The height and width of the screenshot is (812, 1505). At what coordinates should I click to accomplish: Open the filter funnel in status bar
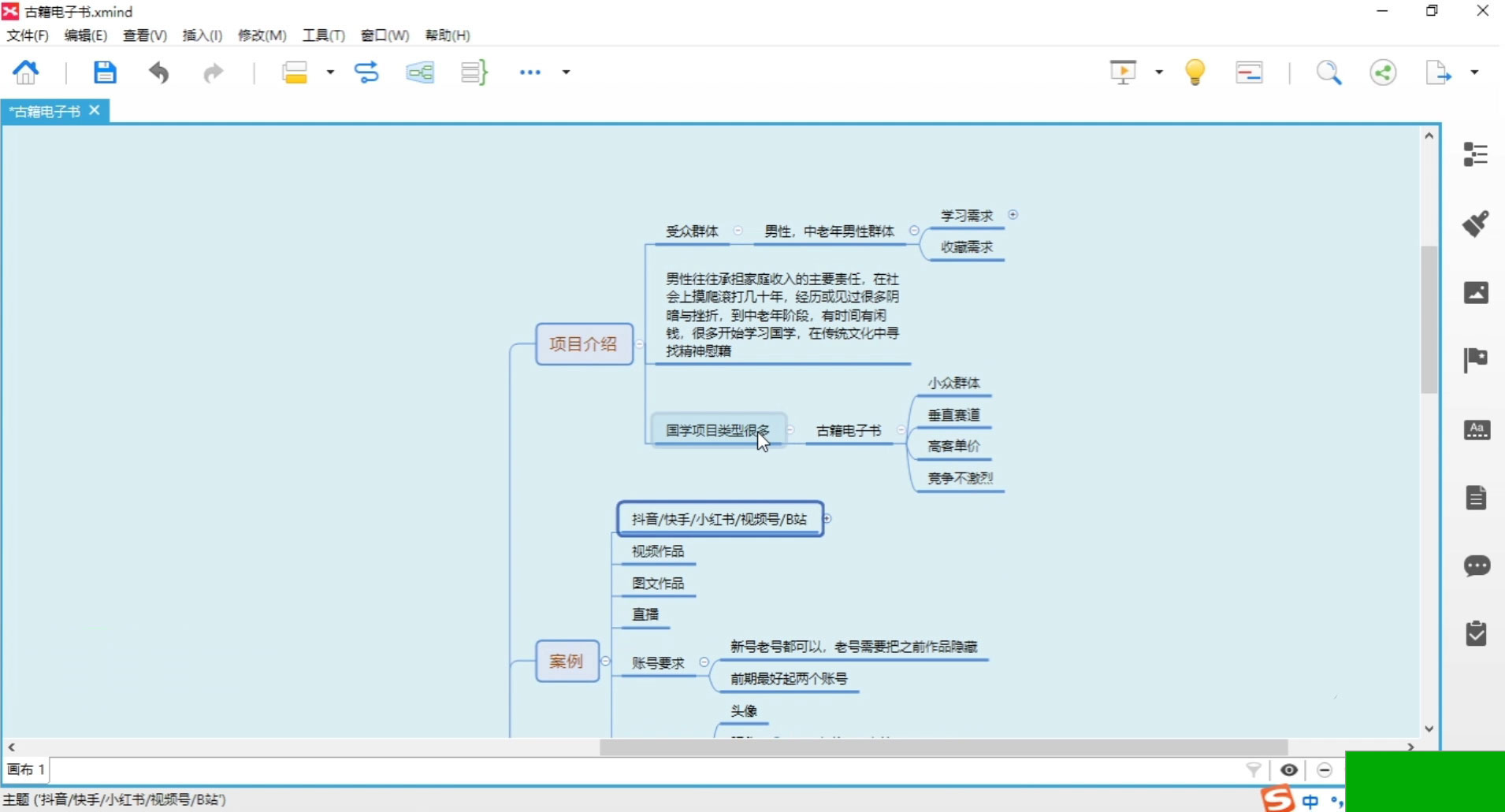click(1254, 769)
